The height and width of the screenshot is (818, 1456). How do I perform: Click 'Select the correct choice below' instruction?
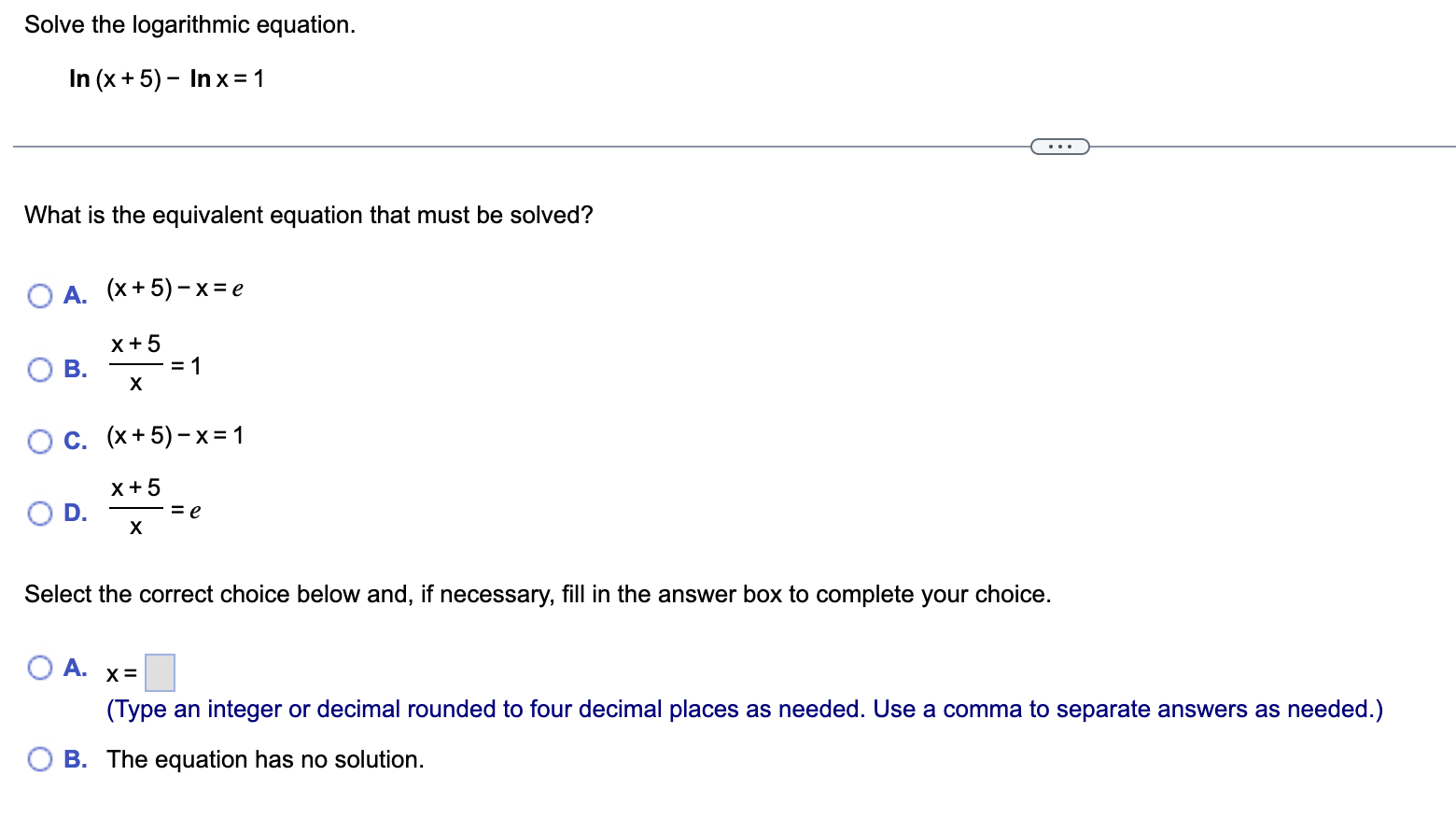point(538,594)
